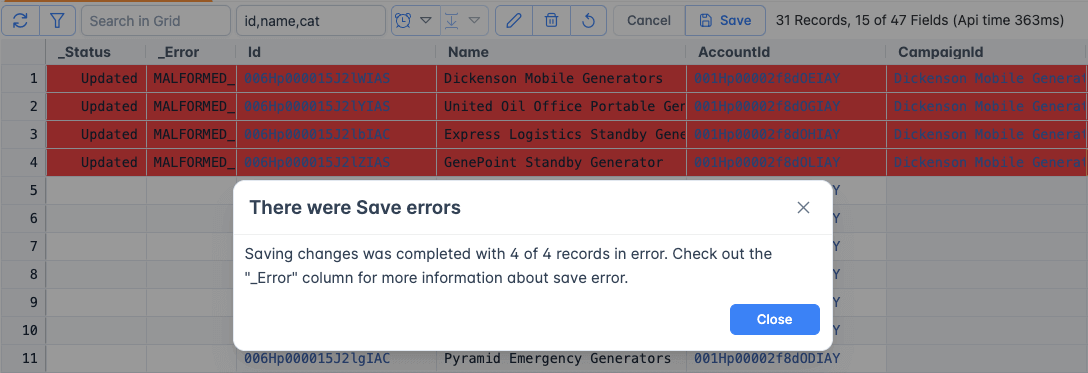
Task: Click the download-to-line export icon
Action: 451,21
